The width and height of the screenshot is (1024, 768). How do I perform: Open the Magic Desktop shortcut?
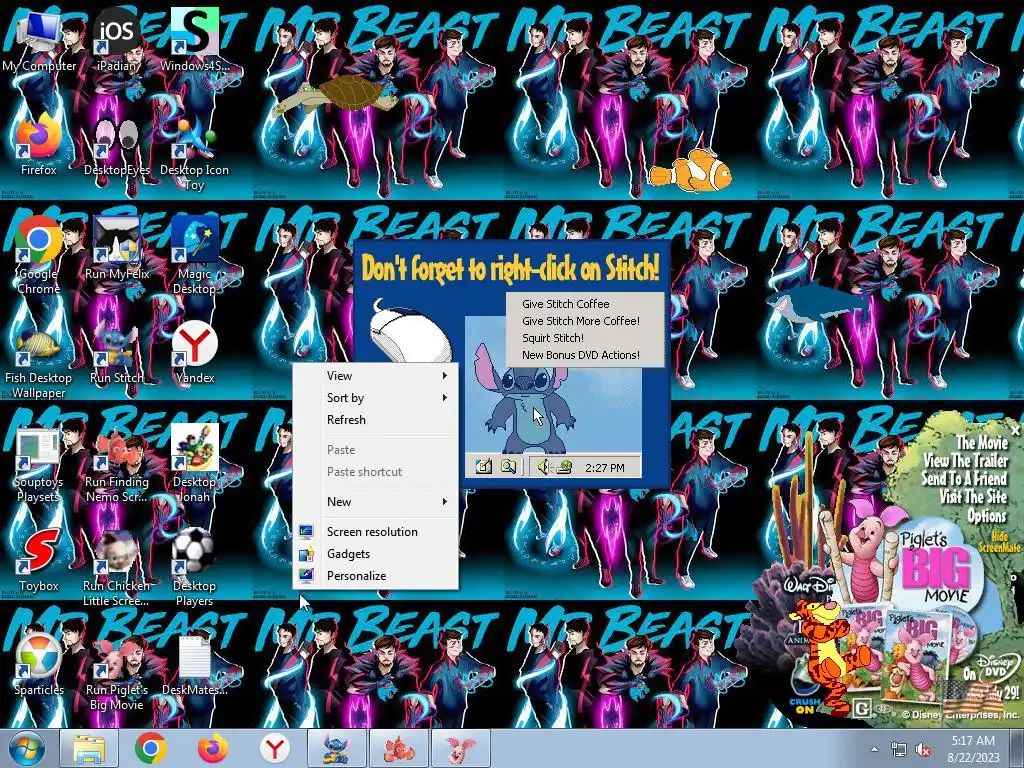click(x=195, y=255)
